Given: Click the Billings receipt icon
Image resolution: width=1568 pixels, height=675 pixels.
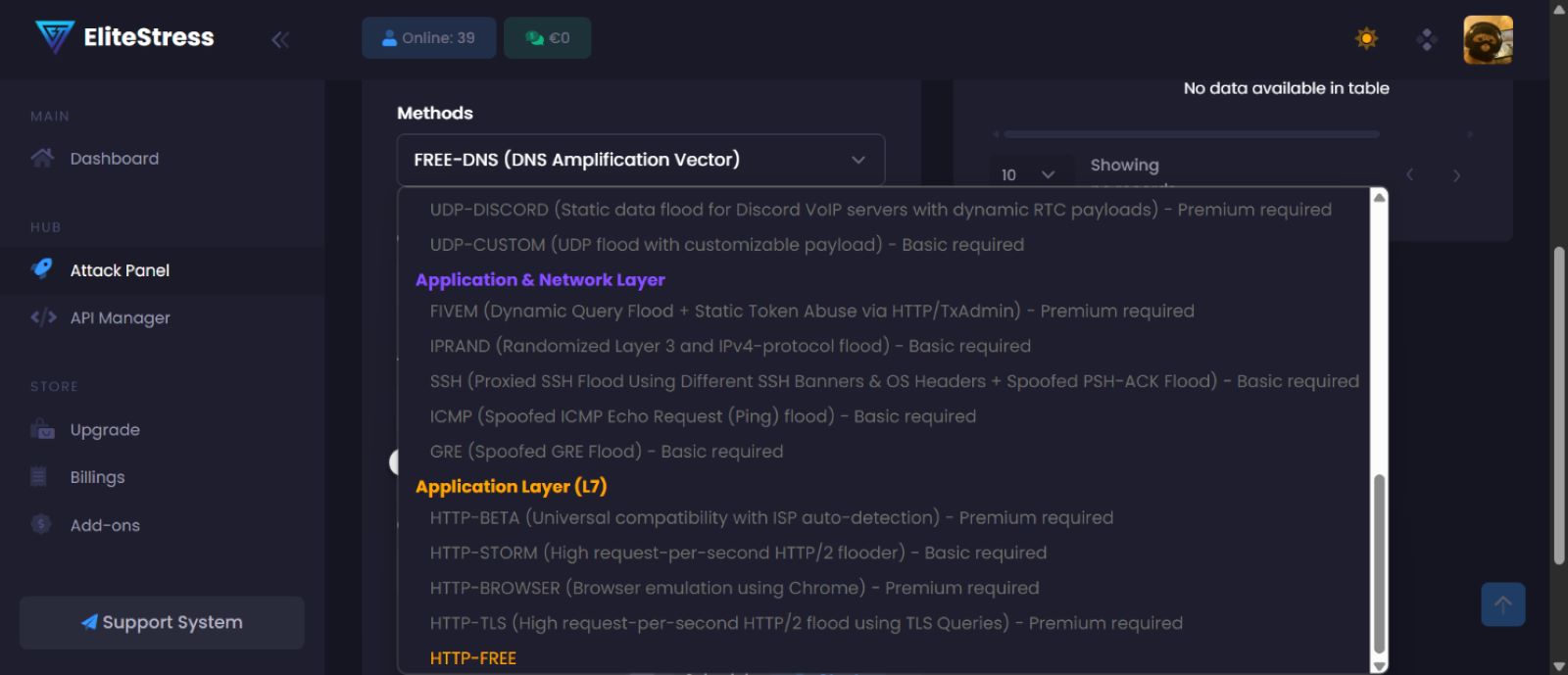Looking at the screenshot, I should tap(39, 477).
